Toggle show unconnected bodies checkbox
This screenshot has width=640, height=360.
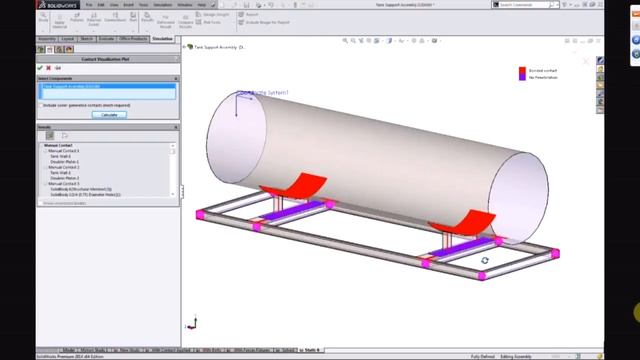pyautogui.click(x=41, y=203)
